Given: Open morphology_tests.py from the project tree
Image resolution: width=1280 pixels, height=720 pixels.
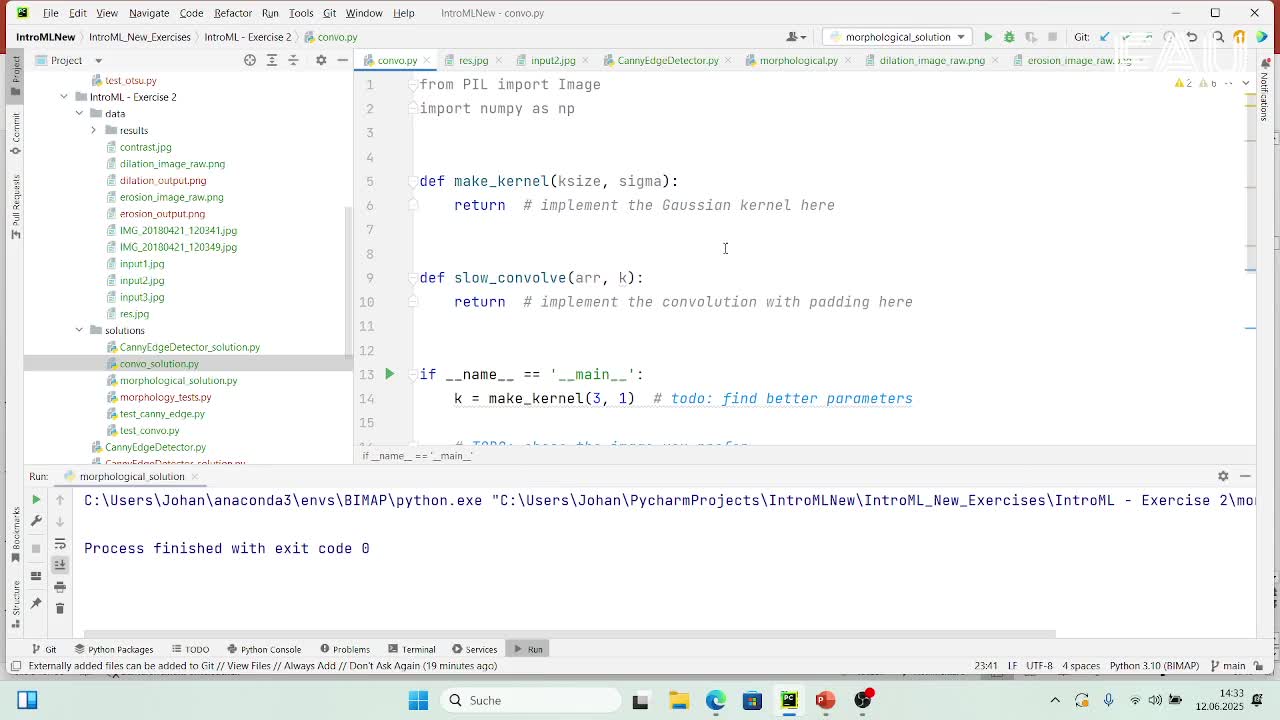Looking at the screenshot, I should (165, 397).
